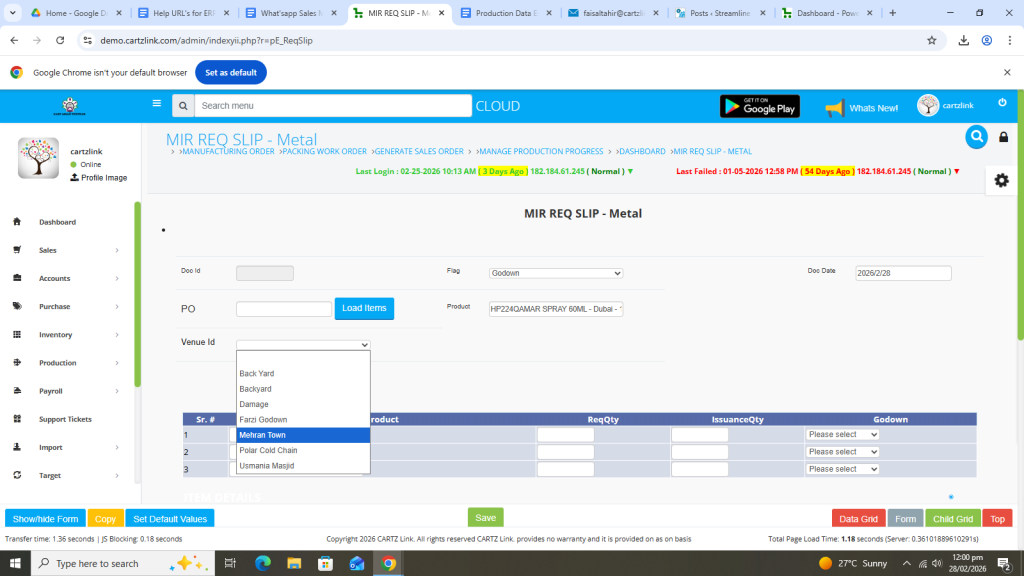Click the padlock lock icon
1024x576 pixels.
click(x=1004, y=138)
